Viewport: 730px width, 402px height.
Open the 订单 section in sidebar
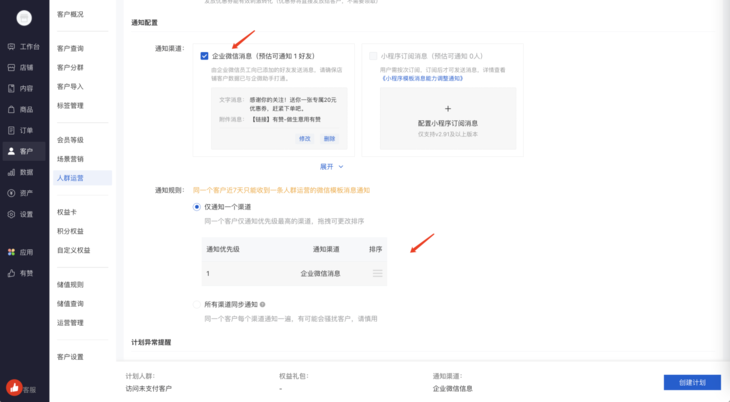click(24, 130)
